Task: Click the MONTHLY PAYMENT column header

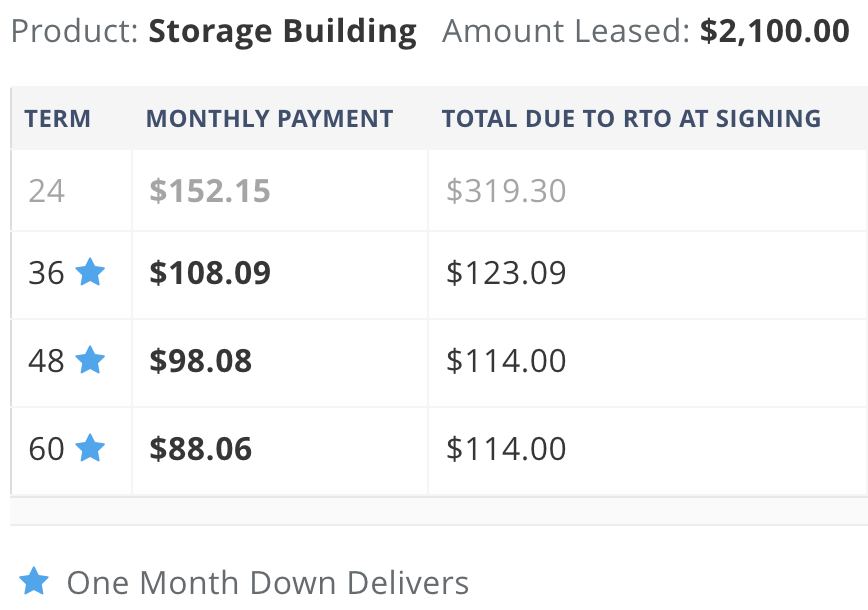Action: (x=270, y=119)
